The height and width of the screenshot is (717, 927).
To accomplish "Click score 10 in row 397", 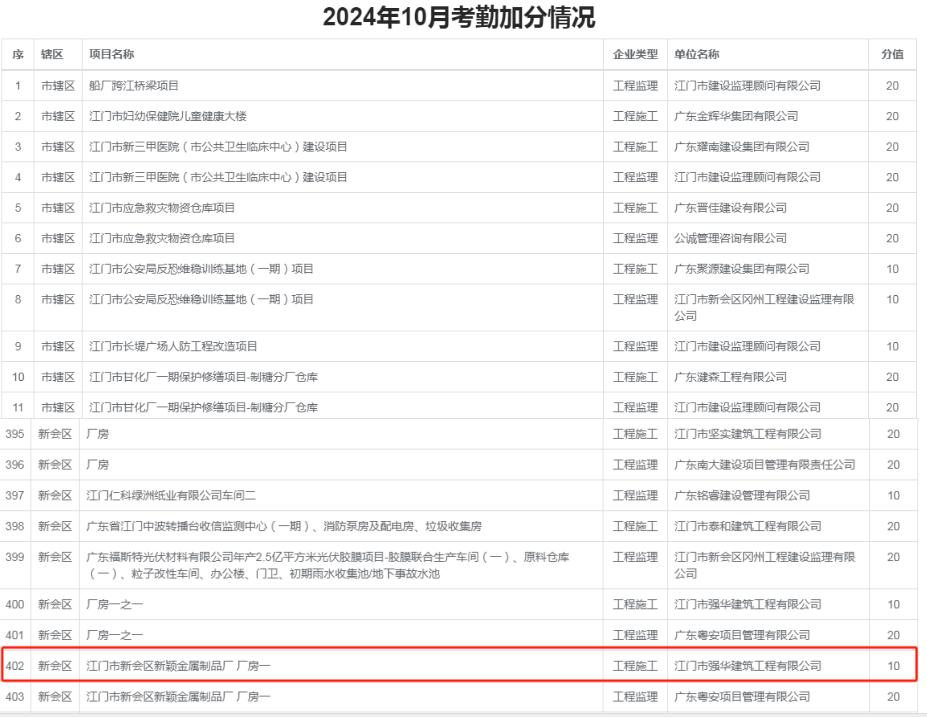I will pyautogui.click(x=893, y=495).
